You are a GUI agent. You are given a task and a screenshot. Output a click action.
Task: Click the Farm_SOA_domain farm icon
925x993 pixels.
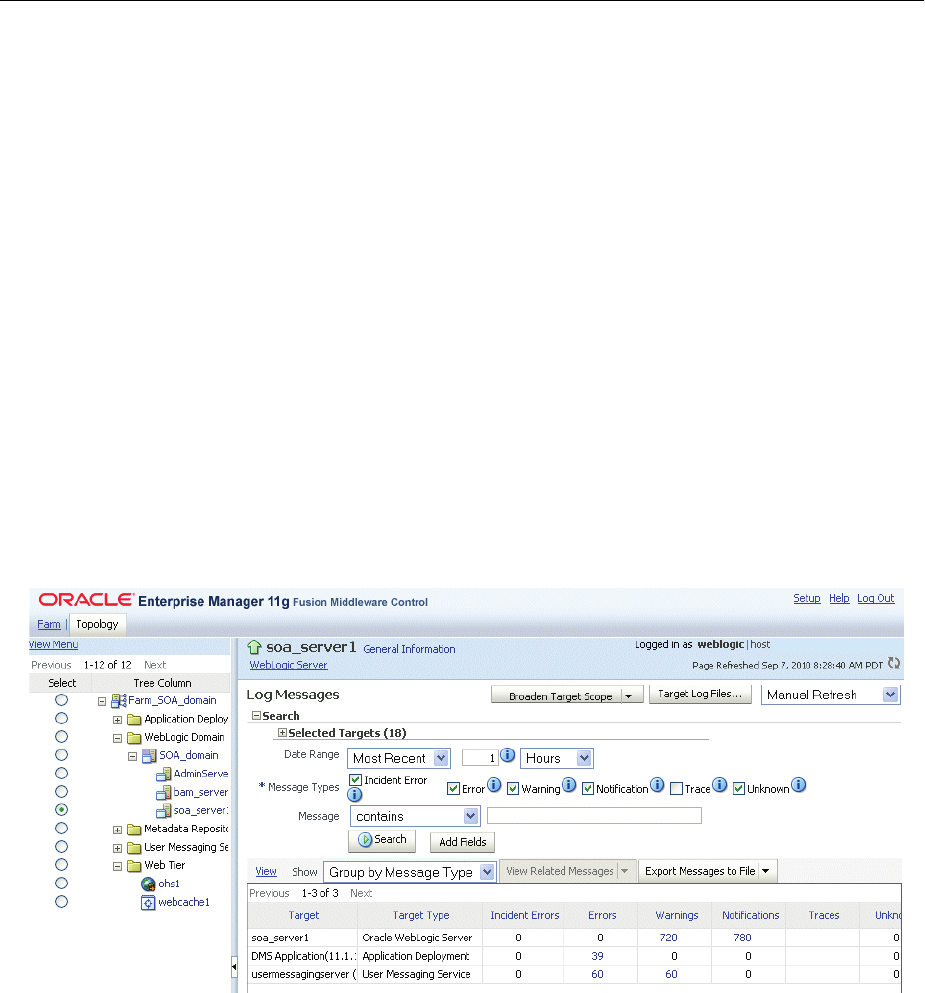coord(119,700)
